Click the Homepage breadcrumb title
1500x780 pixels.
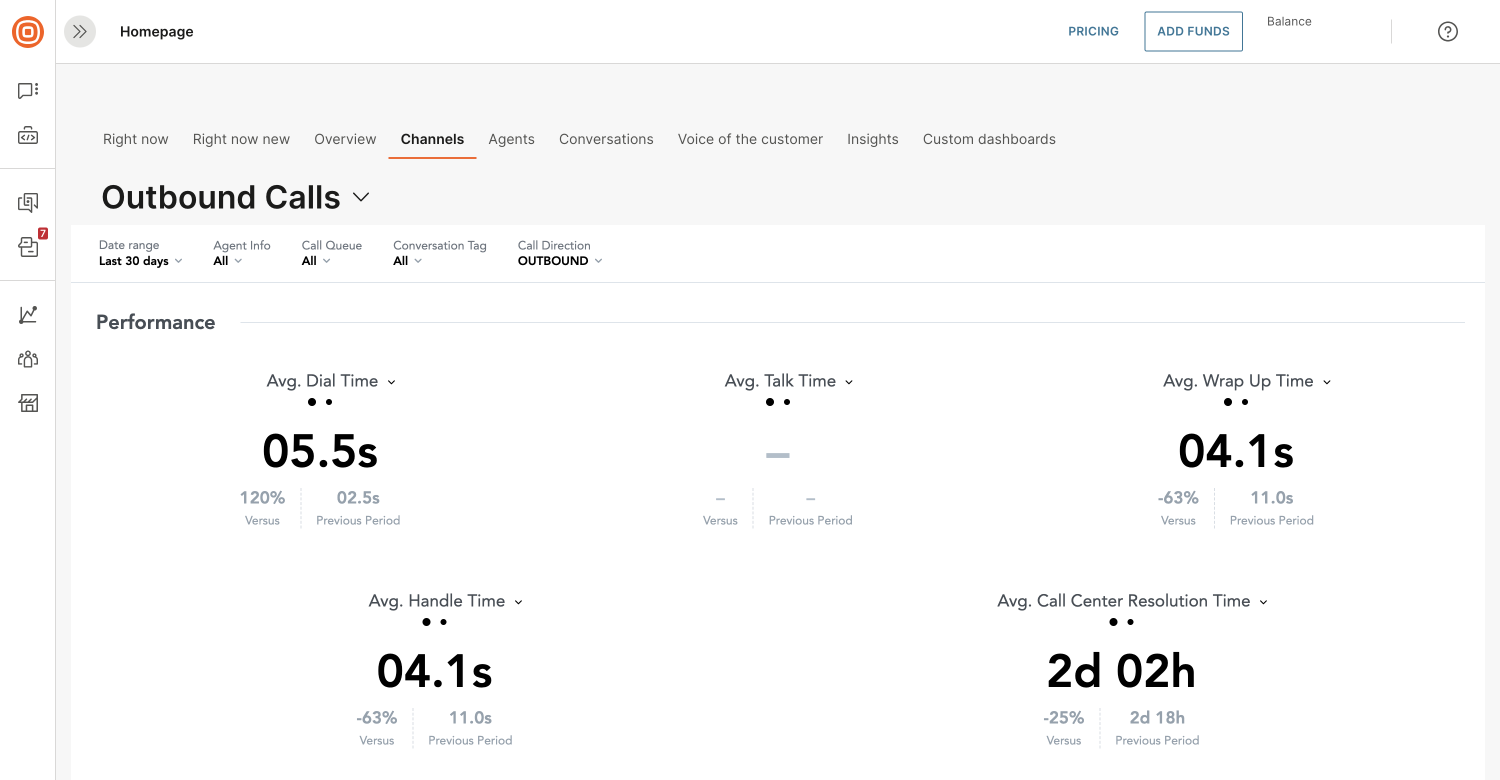[x=157, y=32]
